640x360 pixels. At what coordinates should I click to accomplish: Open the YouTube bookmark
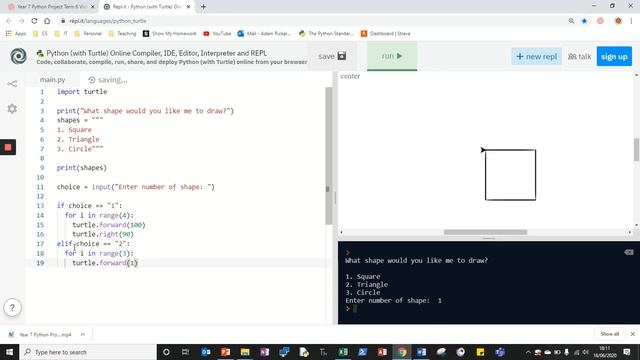click(x=217, y=33)
